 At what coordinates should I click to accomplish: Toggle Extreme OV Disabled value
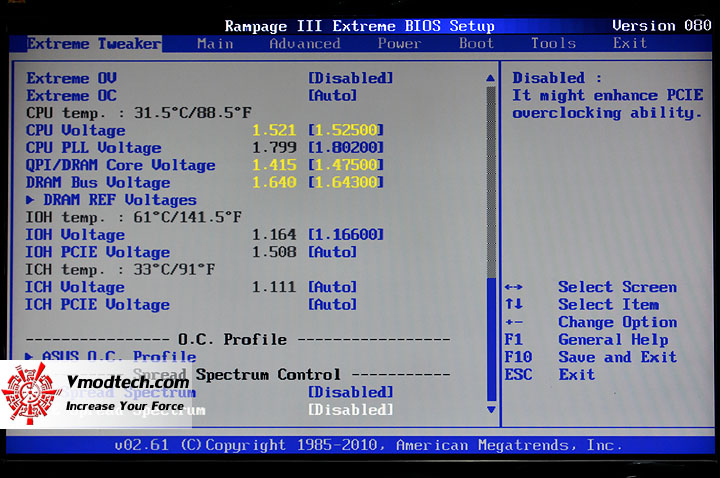[x=350, y=78]
